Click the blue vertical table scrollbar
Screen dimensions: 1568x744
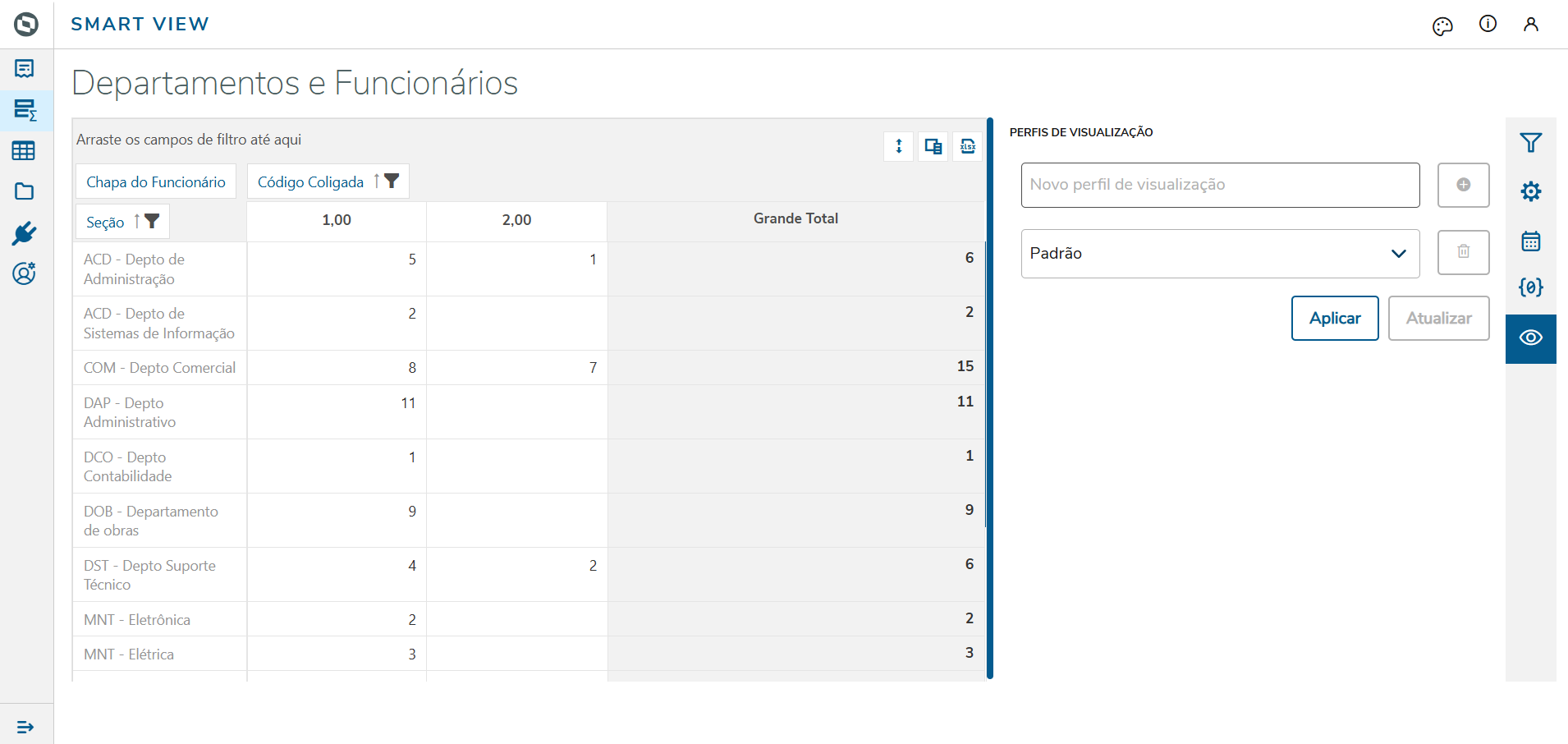pos(990,398)
